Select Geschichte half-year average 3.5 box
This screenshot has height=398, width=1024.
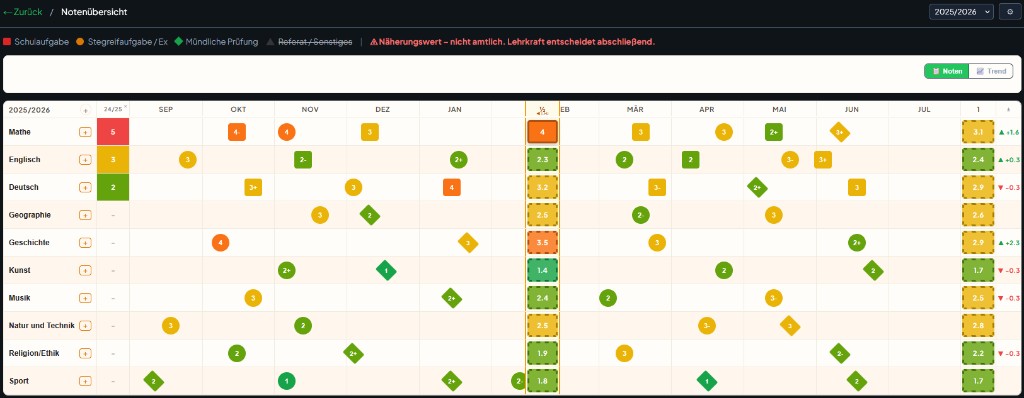(542, 242)
